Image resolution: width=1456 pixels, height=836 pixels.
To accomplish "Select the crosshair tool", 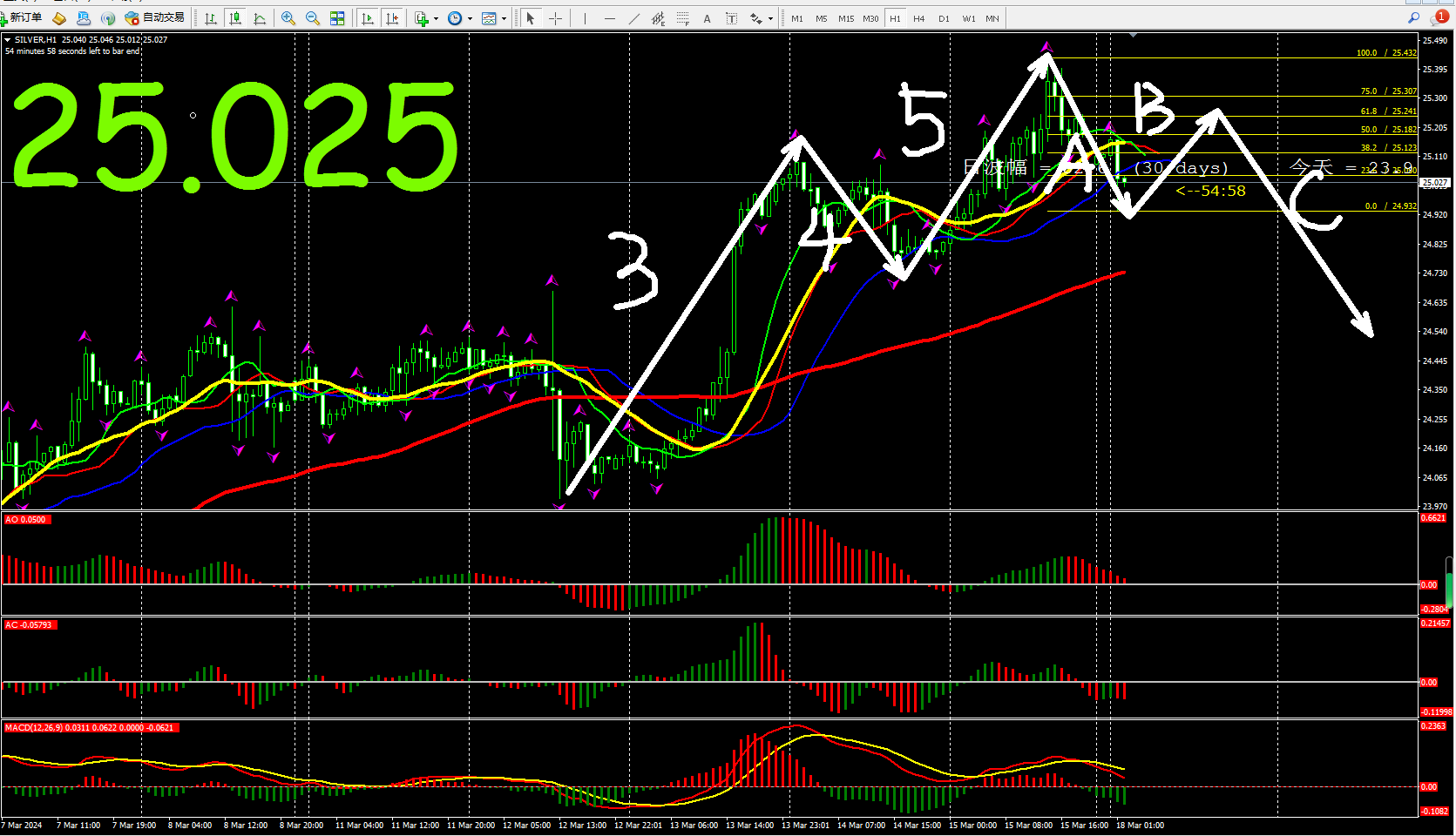I will coord(555,18).
